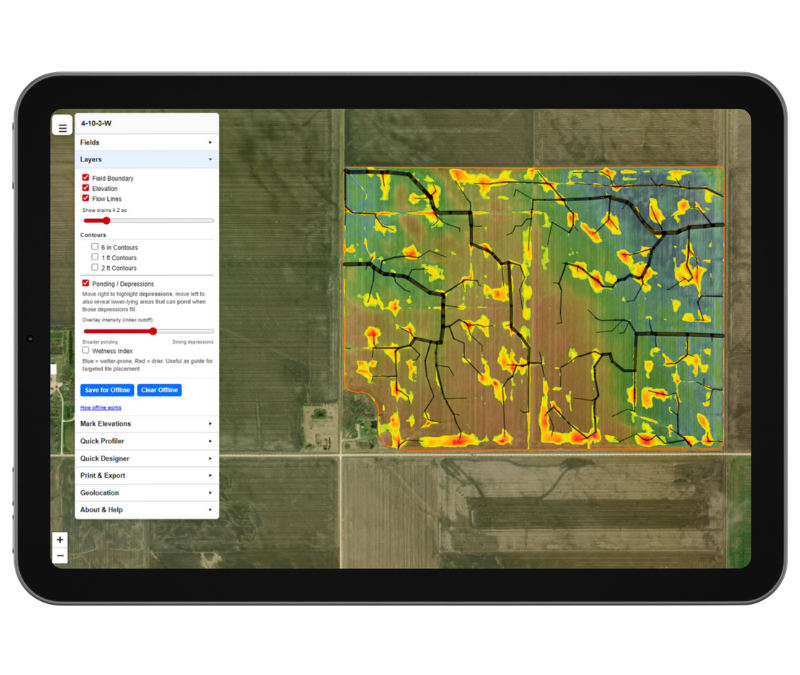
Task: Click the map zoom out minus button
Action: click(x=60, y=555)
